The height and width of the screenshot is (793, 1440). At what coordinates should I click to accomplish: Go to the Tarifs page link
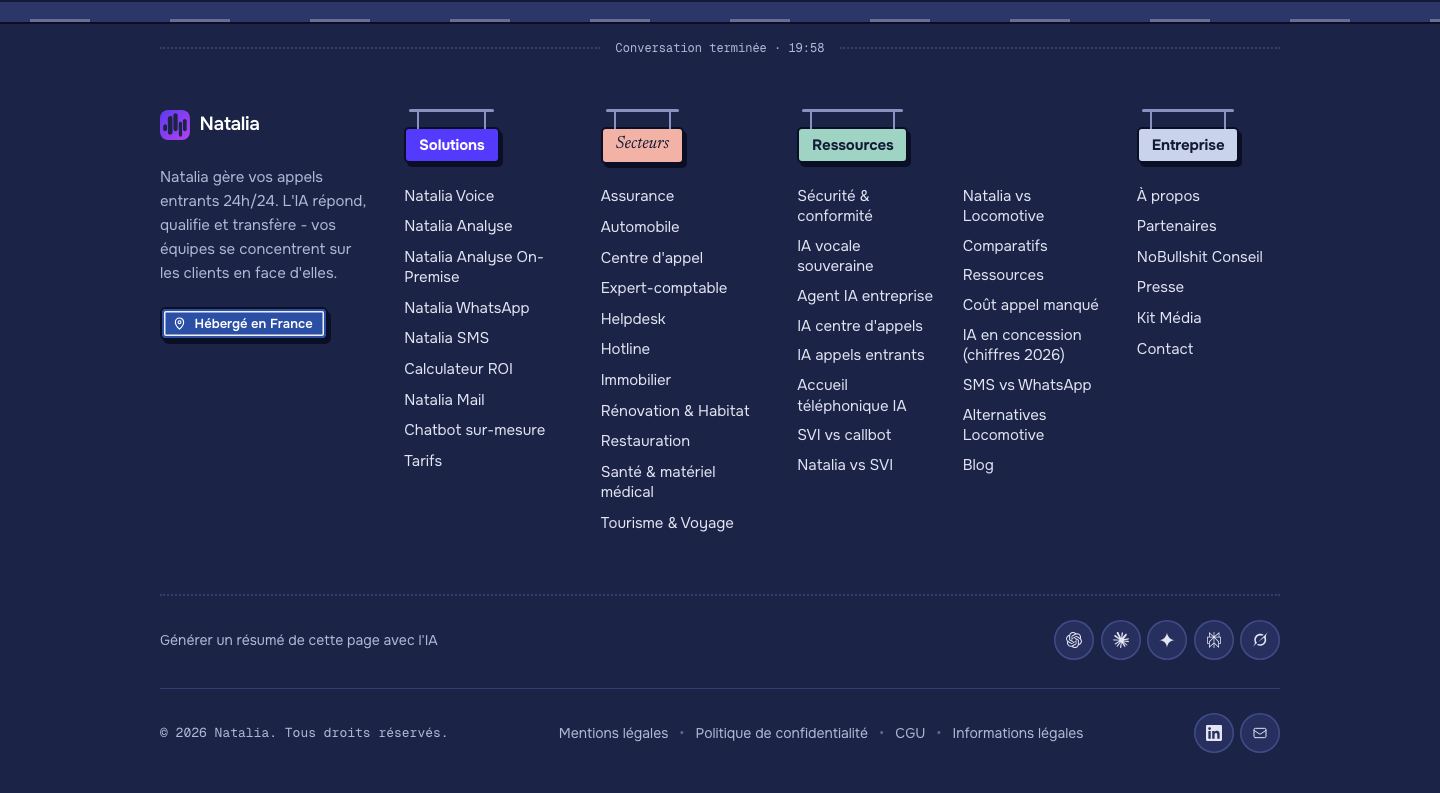423,461
